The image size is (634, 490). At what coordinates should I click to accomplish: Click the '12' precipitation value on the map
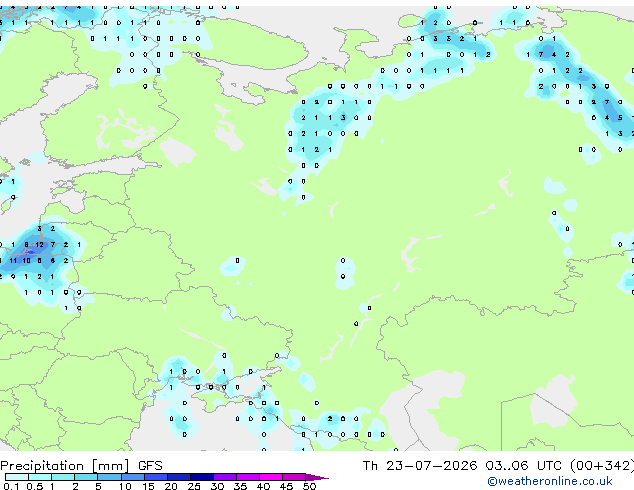click(x=39, y=245)
